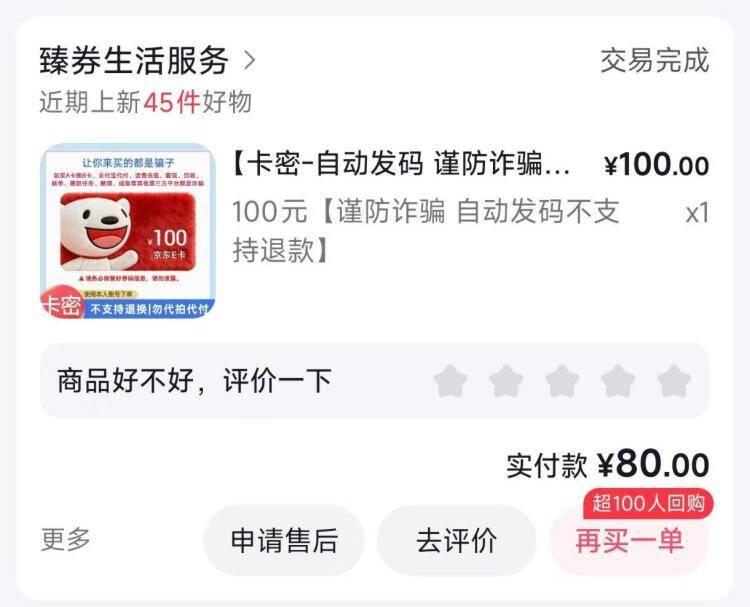Open the 100元 spec description text
Image resolution: width=750 pixels, height=607 pixels.
[426, 231]
